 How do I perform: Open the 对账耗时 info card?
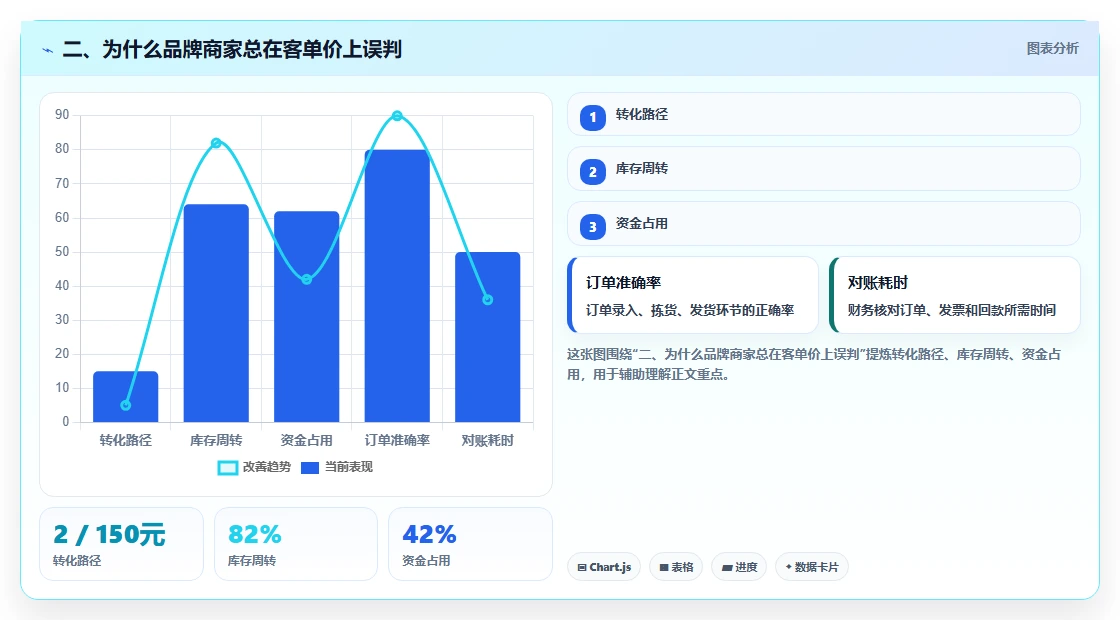tap(955, 295)
